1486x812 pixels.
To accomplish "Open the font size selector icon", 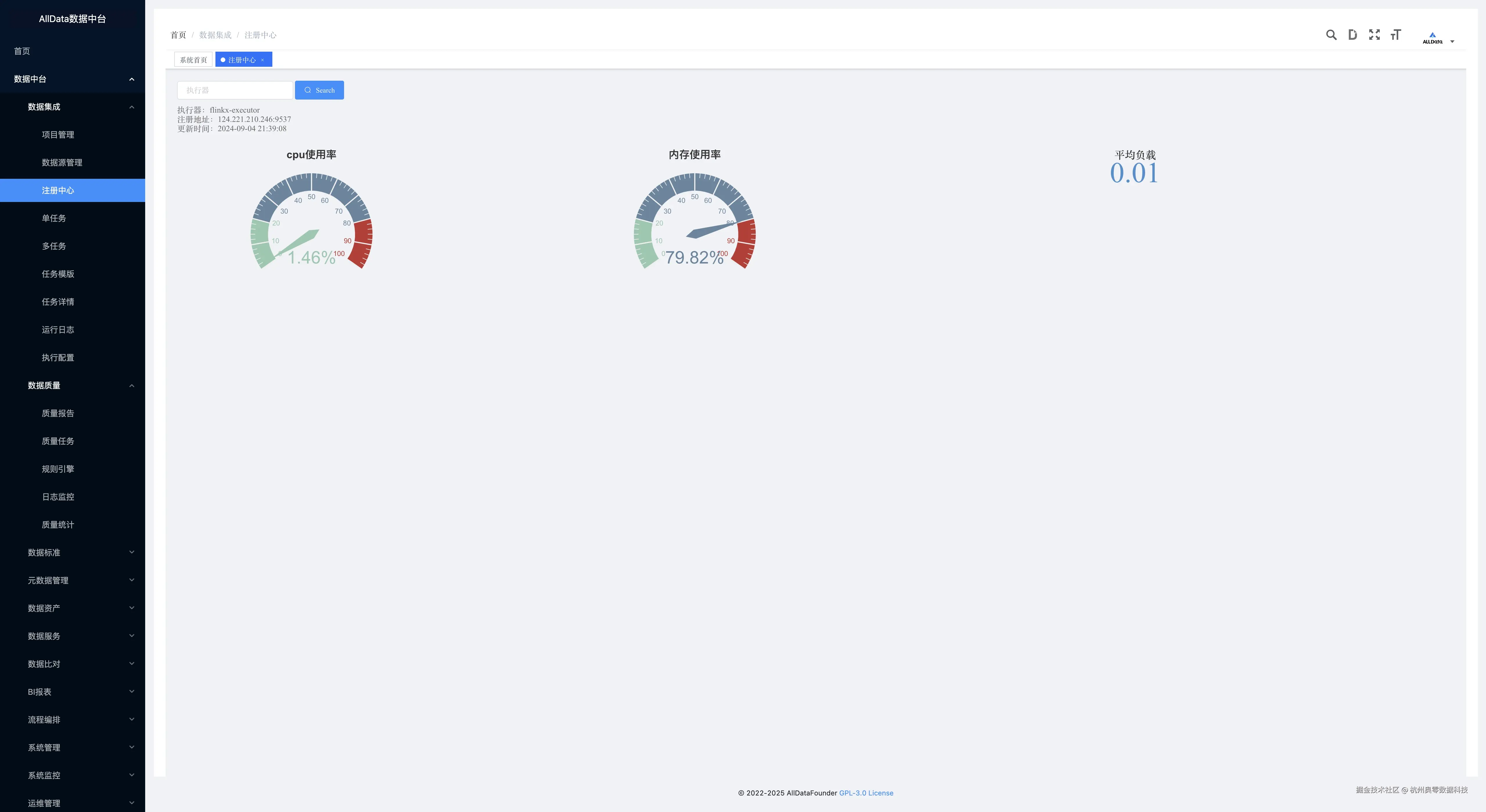I will 1395,35.
